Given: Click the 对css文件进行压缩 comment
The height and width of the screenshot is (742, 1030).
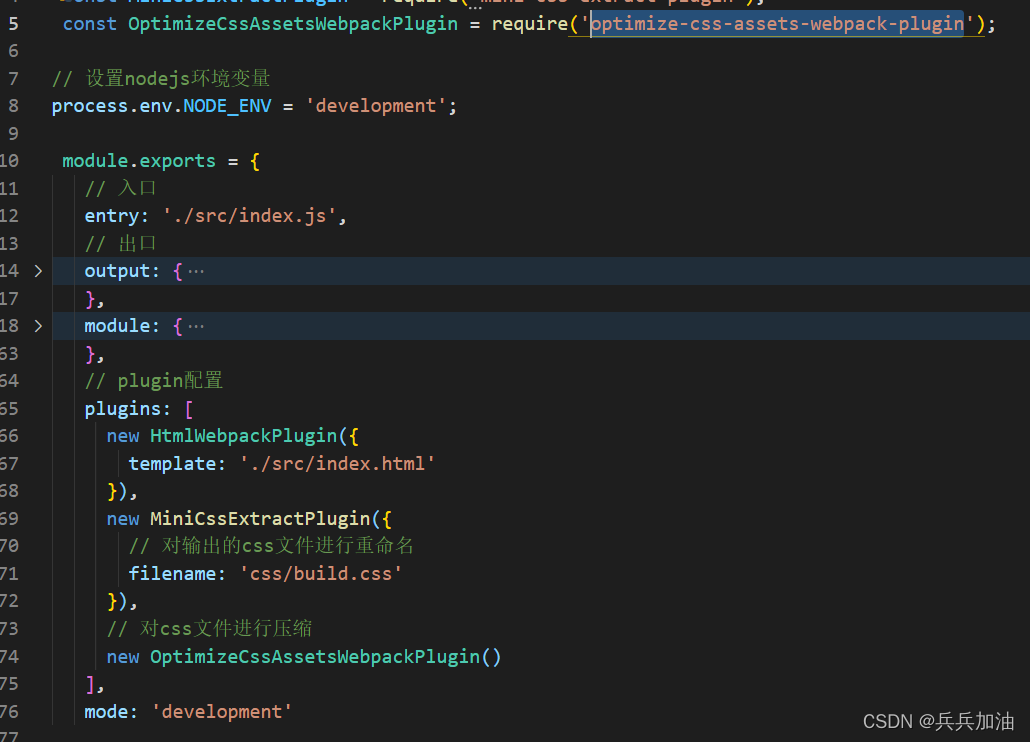Looking at the screenshot, I should [210, 628].
